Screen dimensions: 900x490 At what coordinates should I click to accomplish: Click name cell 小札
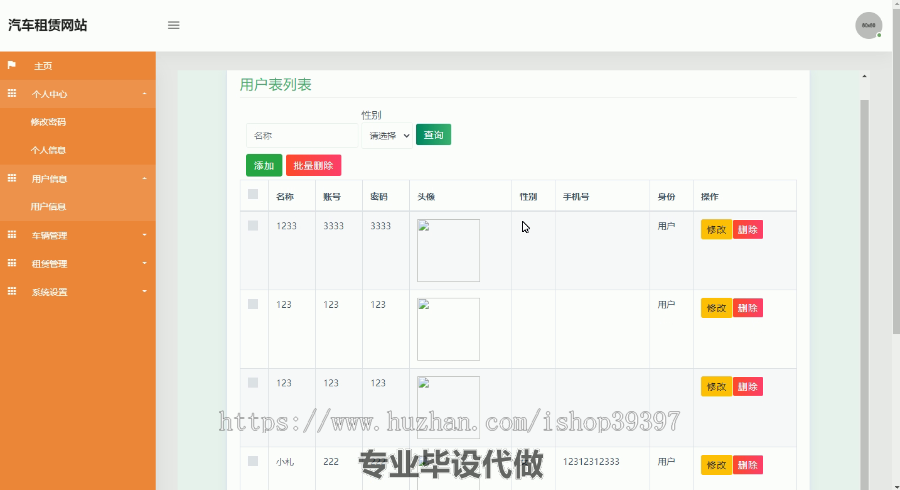[x=285, y=461]
